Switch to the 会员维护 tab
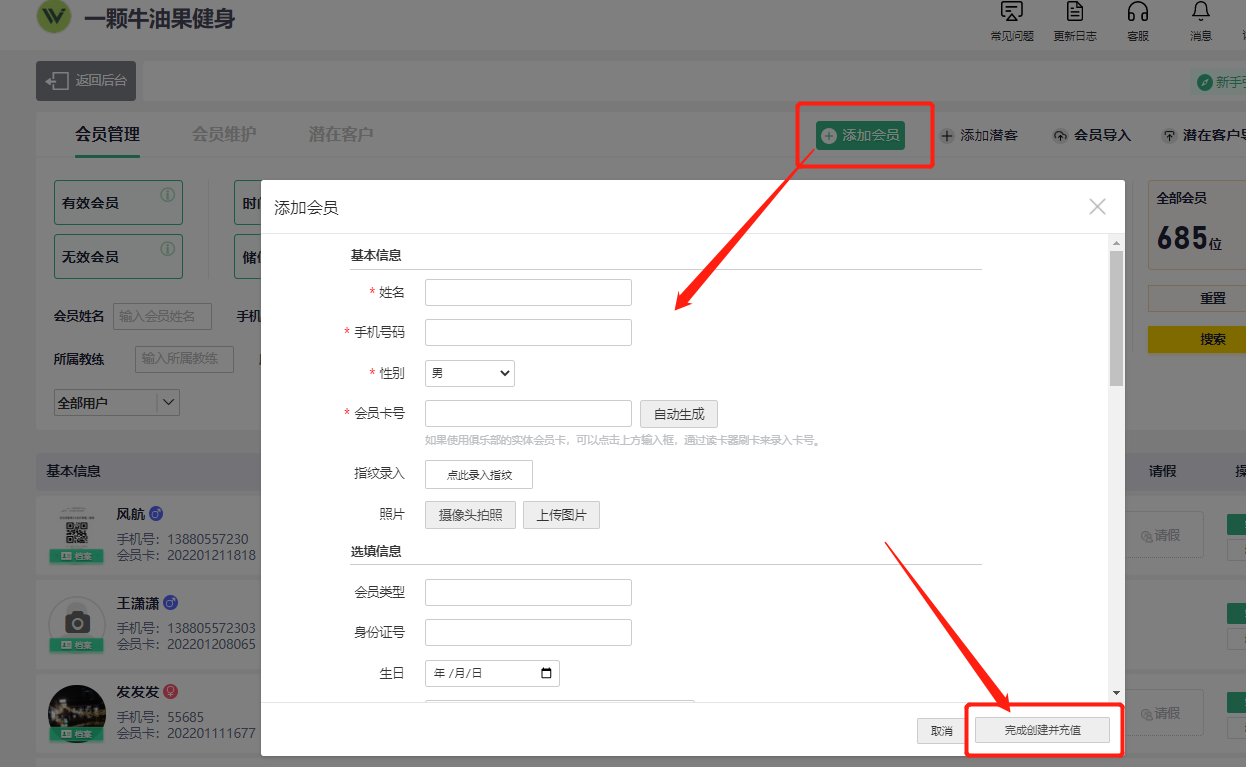This screenshot has height=767, width=1246. point(224,134)
